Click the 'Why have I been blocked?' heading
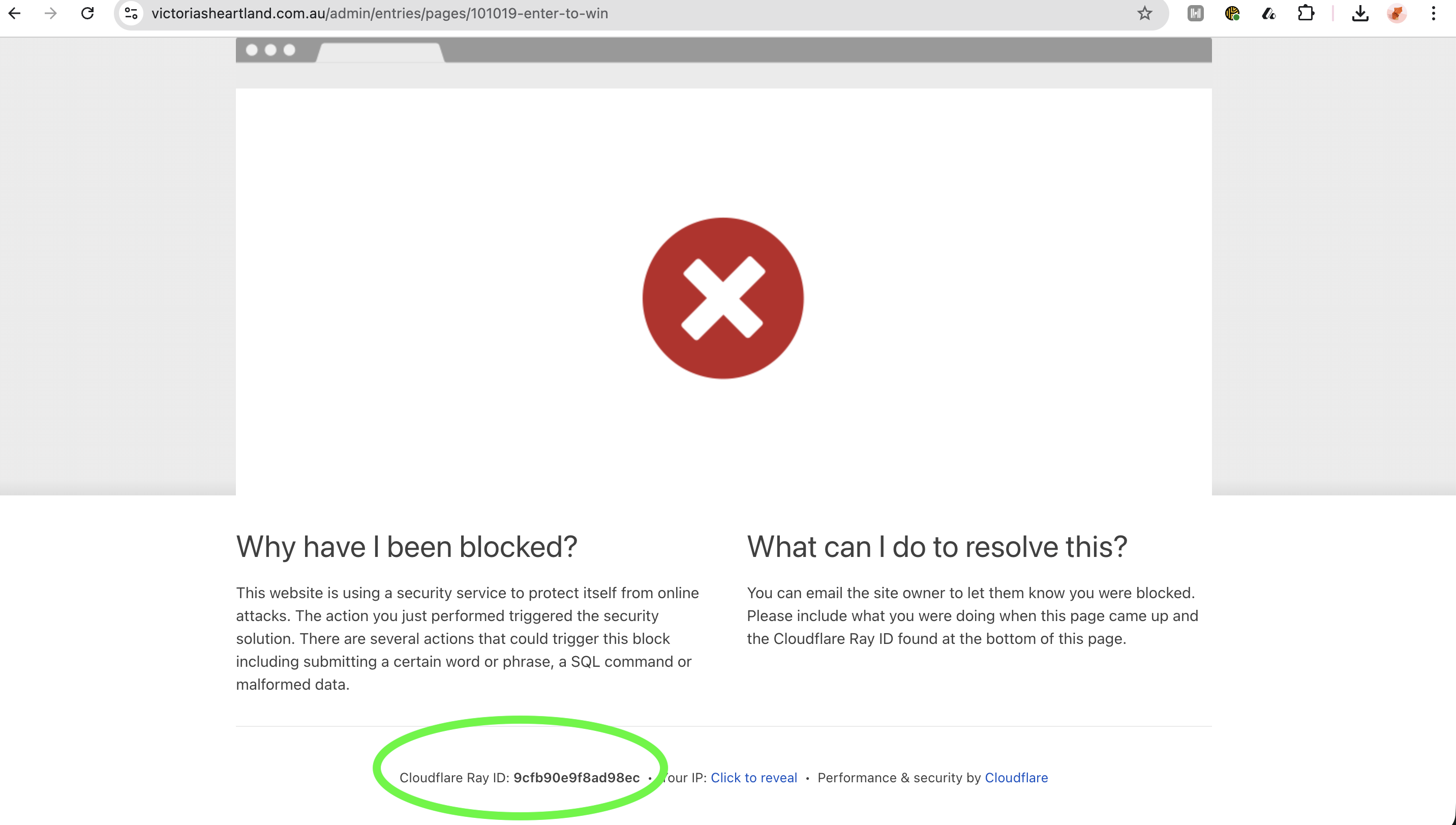Image resolution: width=1456 pixels, height=825 pixels. (x=407, y=547)
